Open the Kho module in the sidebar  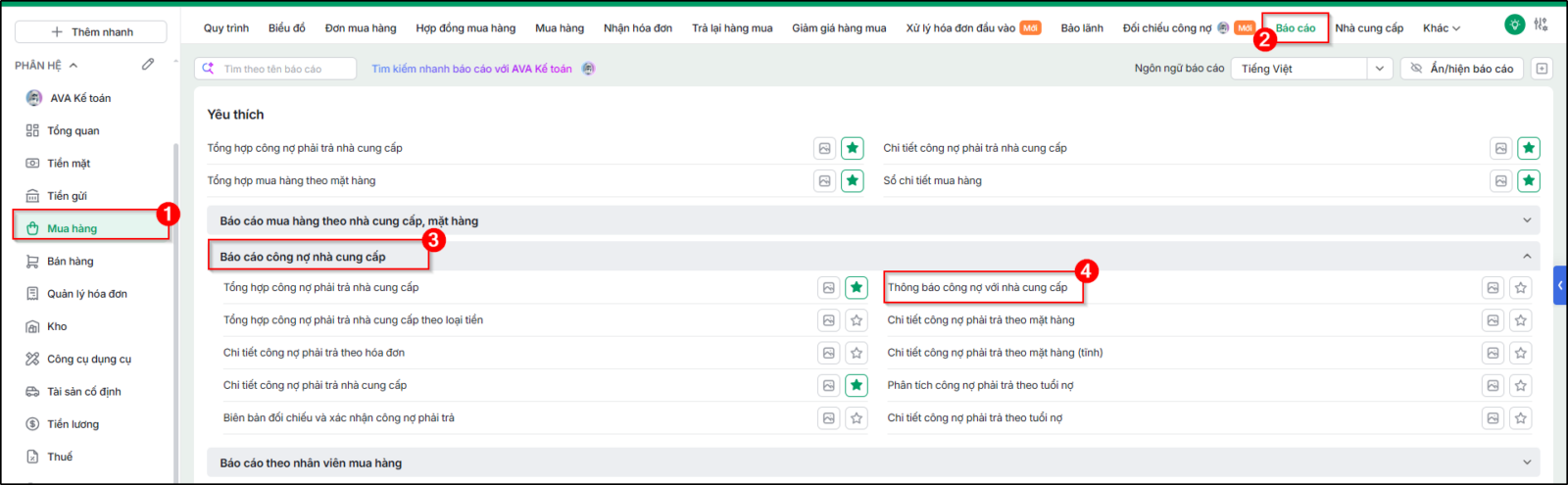click(x=57, y=326)
